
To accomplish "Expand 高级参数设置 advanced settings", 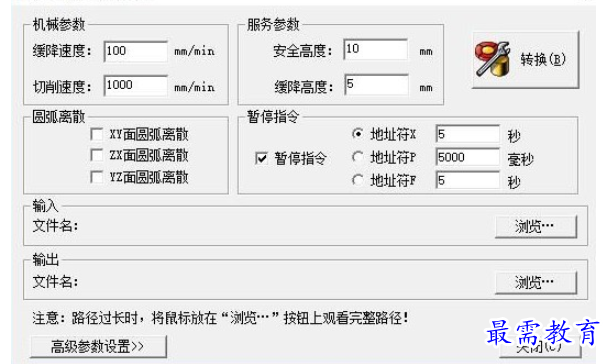I will click(98, 347).
